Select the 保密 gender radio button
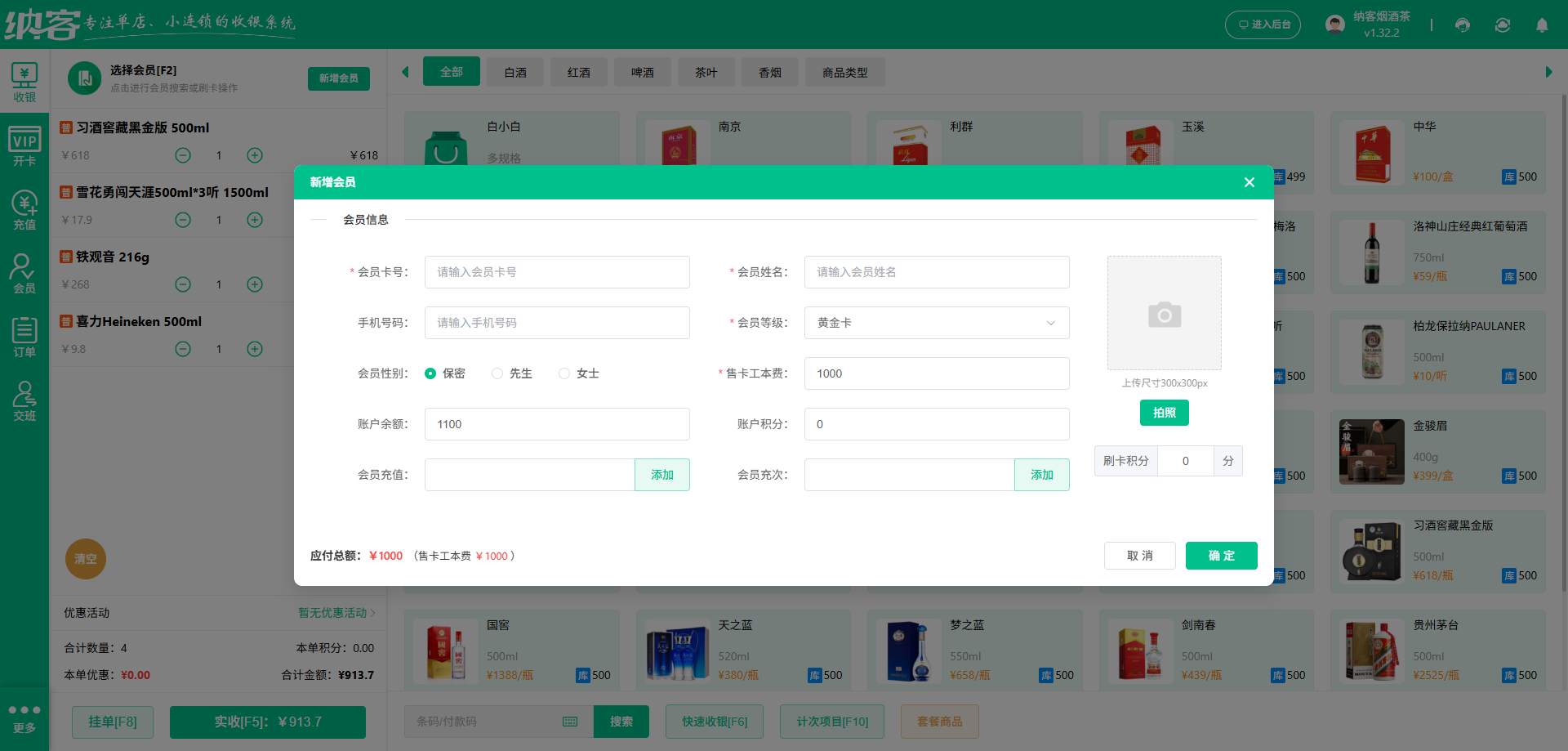Viewport: 1568px width, 751px height. coord(430,373)
